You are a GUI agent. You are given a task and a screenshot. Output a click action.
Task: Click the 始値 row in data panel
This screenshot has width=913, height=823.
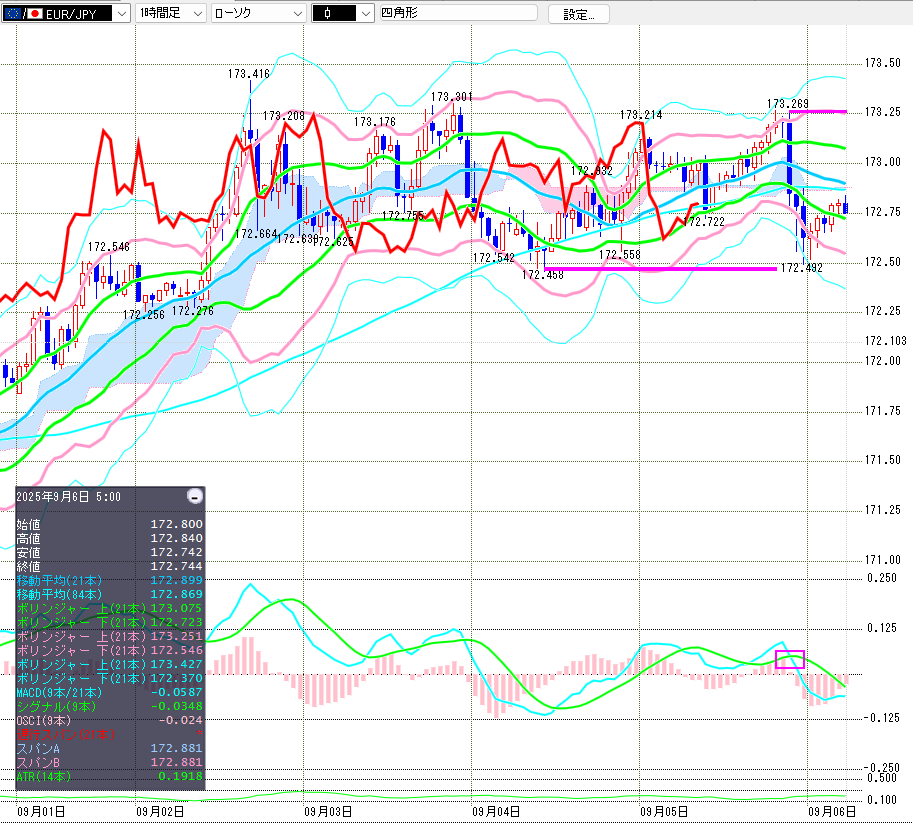coord(109,524)
